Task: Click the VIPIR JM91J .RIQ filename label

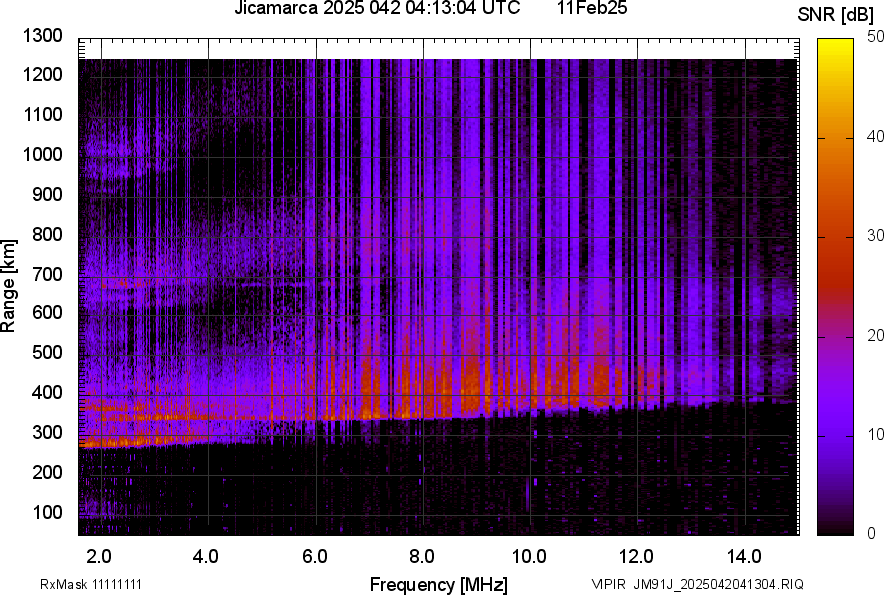Action: (697, 584)
